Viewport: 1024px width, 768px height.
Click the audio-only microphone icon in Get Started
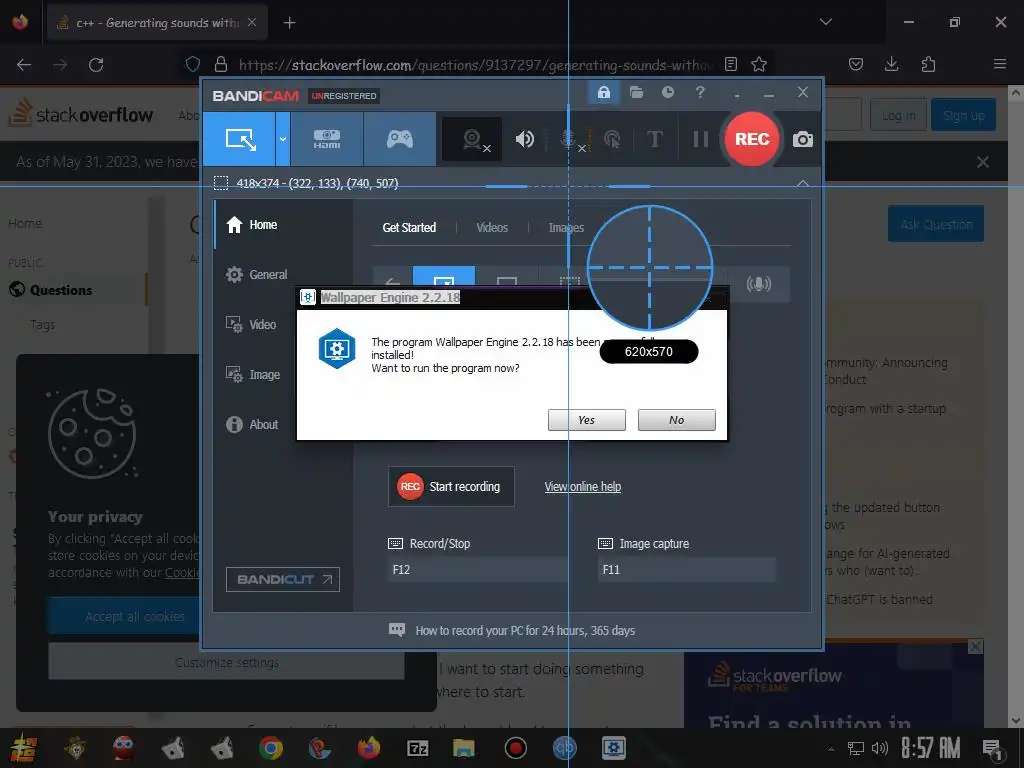pyautogui.click(x=758, y=283)
